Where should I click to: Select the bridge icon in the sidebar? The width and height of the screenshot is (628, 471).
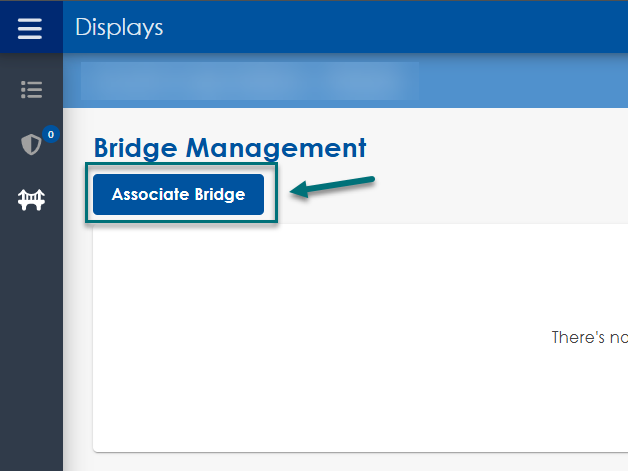(x=31, y=201)
